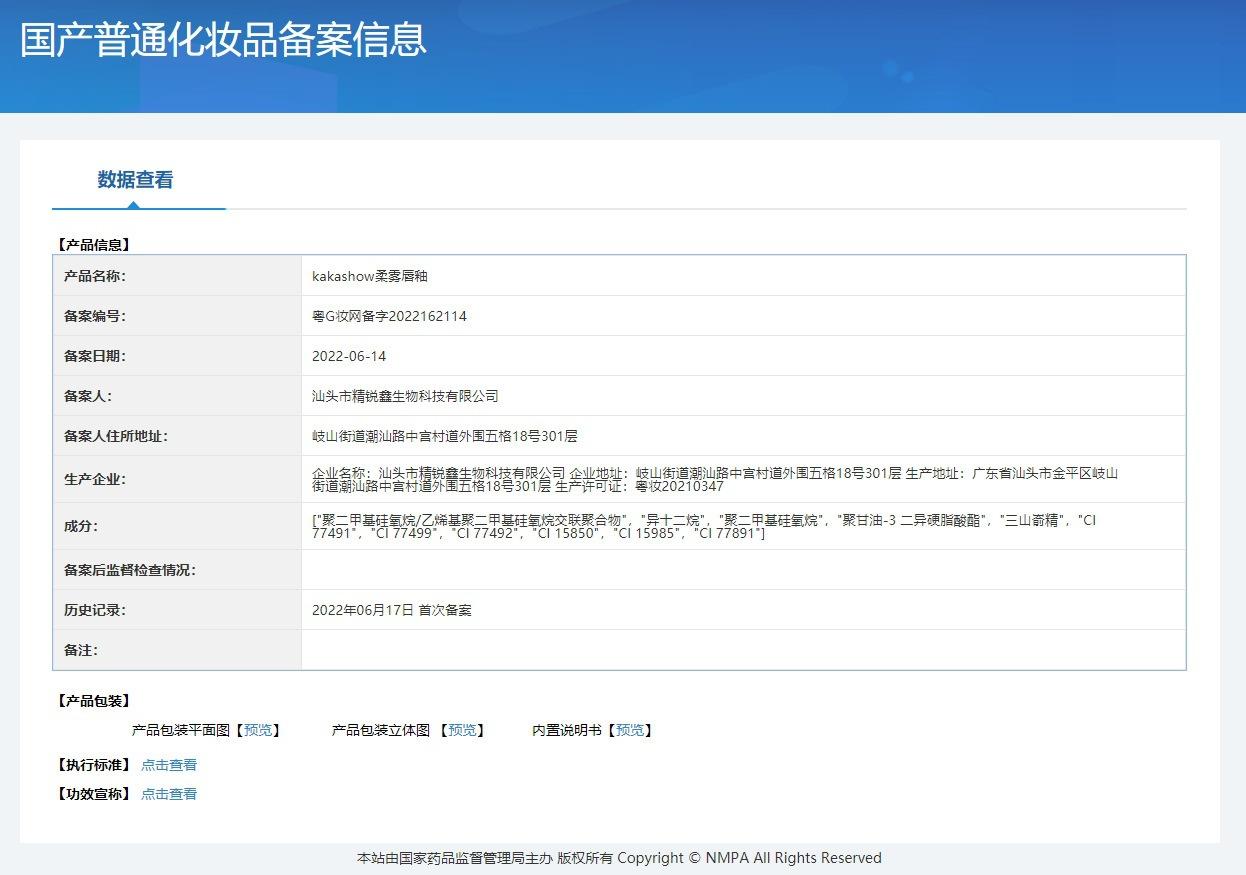Click product name kakashow柔雾唇釉
Screen dimensions: 1246x875
[370, 276]
